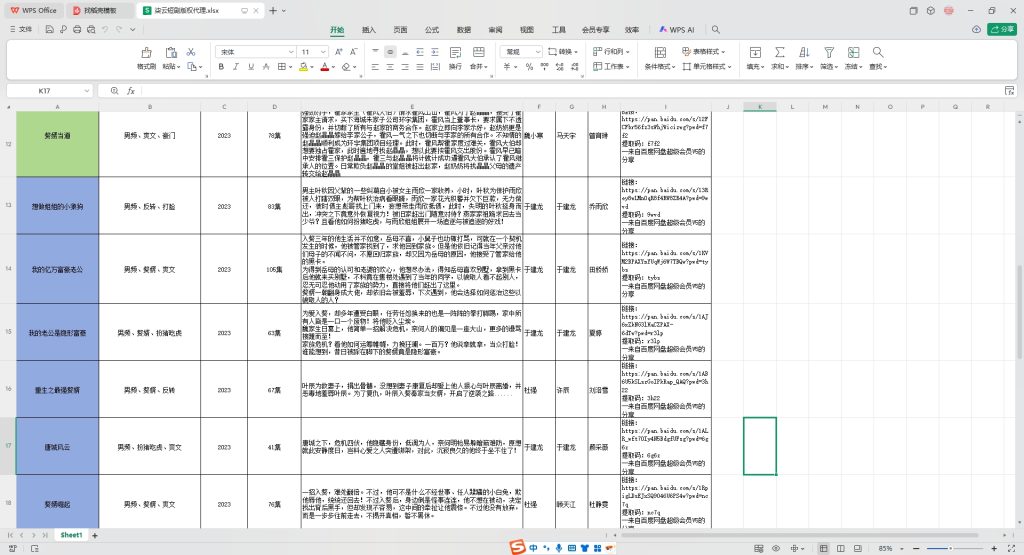
Task: Open the Convert (转换) dropdown
Action: (562, 52)
